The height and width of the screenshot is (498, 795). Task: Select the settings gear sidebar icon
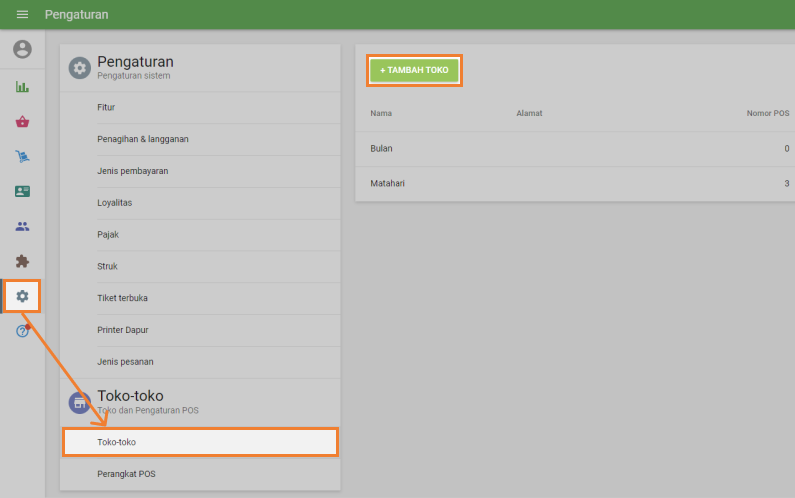(22, 296)
